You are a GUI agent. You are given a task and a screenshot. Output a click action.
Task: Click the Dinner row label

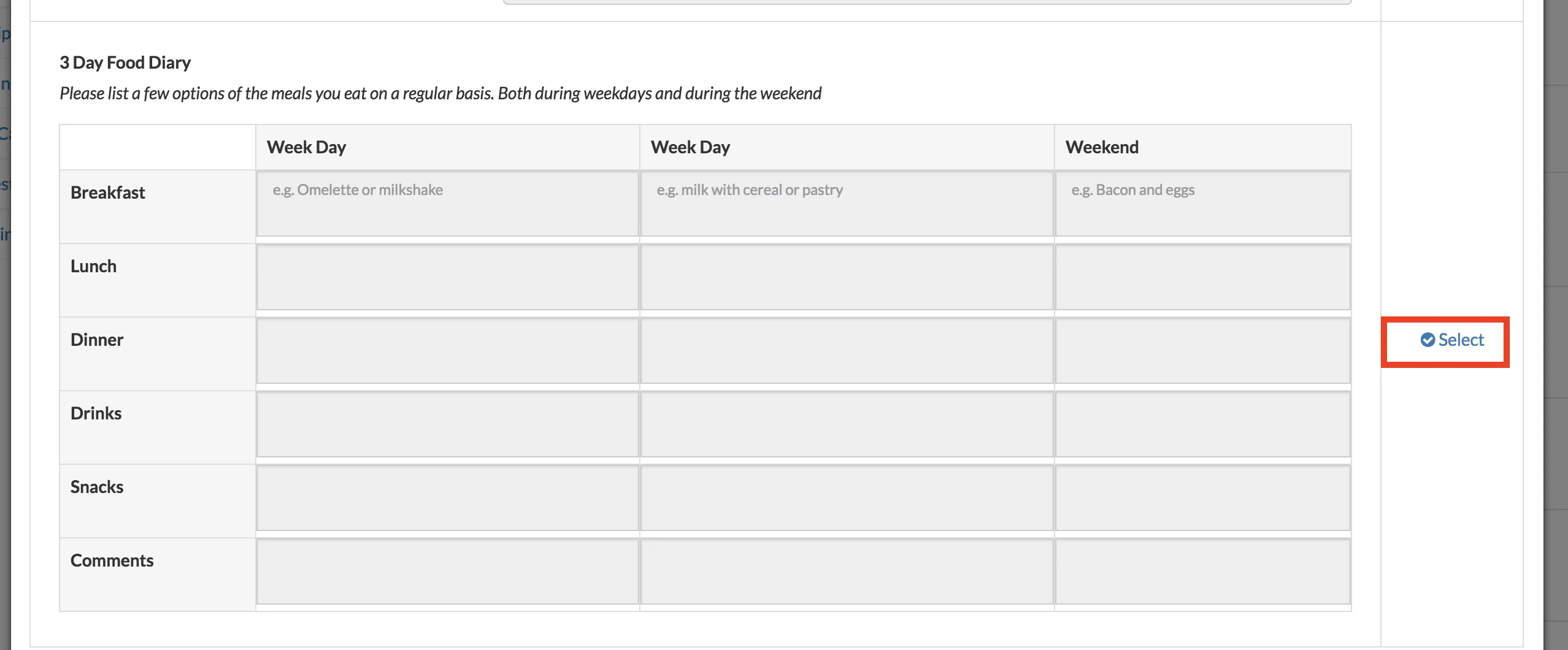click(97, 339)
